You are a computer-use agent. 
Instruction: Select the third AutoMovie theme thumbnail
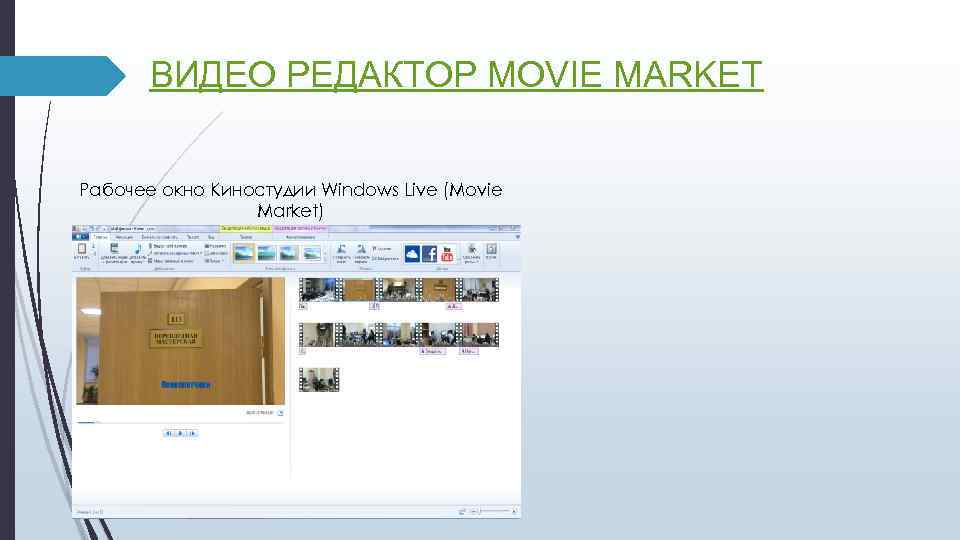(289, 253)
